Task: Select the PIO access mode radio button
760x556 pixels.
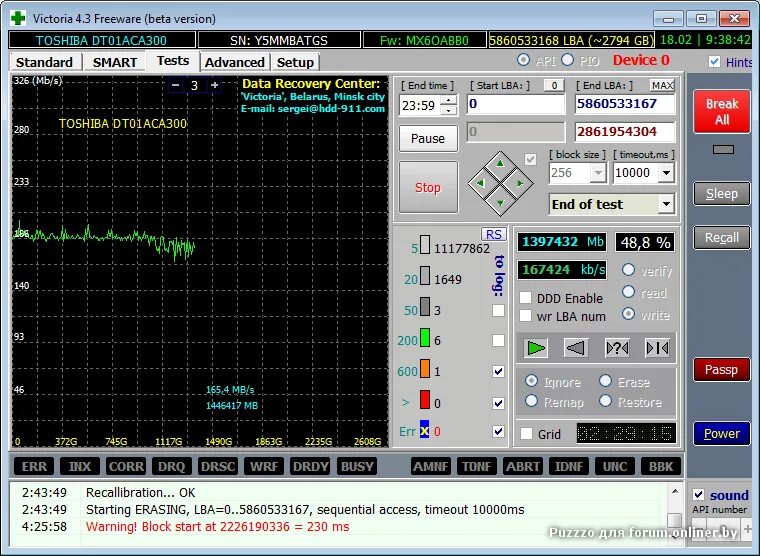Action: [568, 60]
